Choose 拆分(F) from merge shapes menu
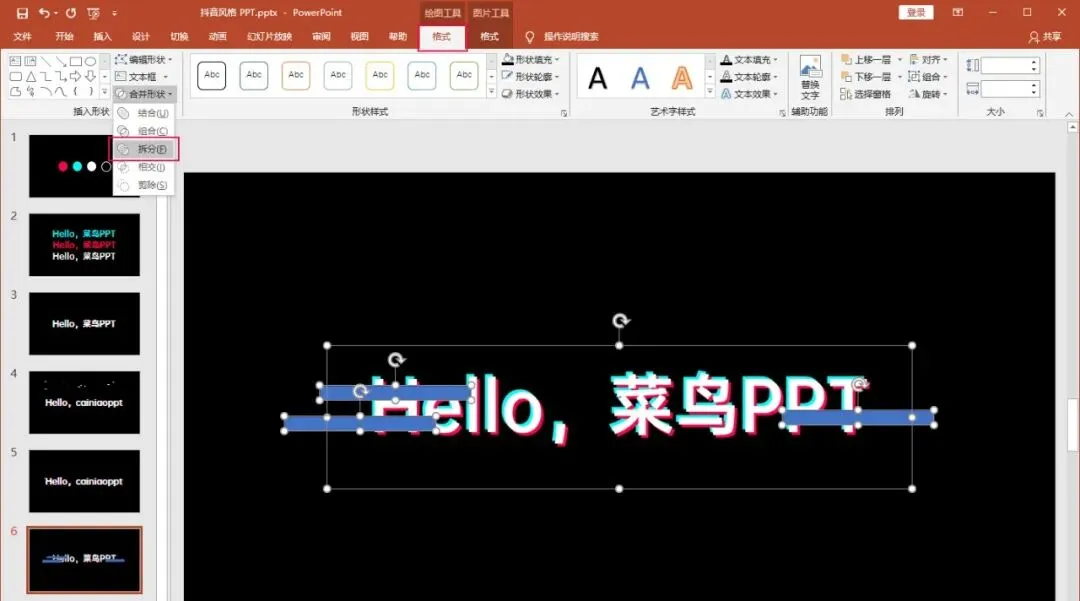Viewport: 1080px width, 601px height. [x=143, y=149]
